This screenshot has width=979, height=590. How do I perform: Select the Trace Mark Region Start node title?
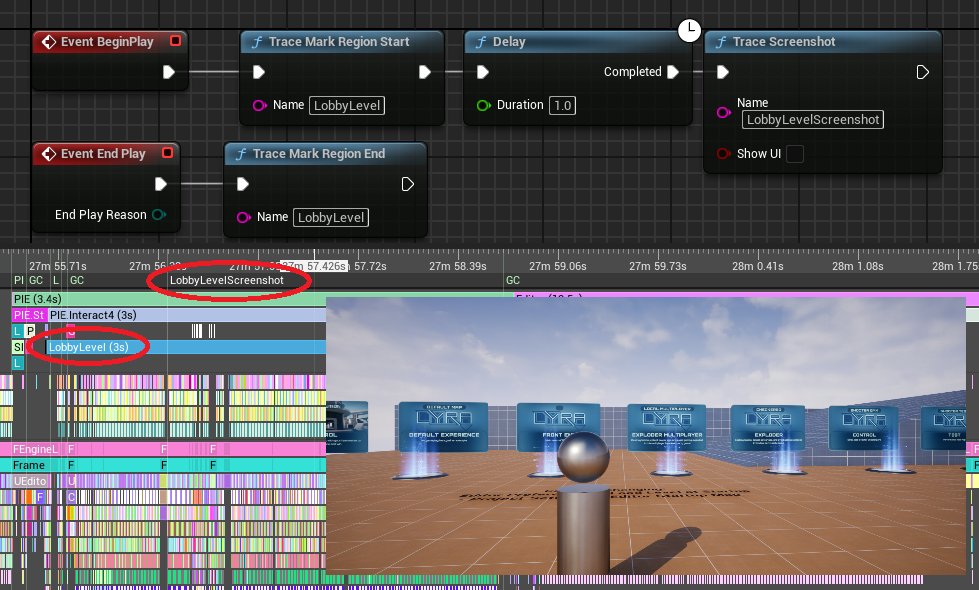click(339, 42)
